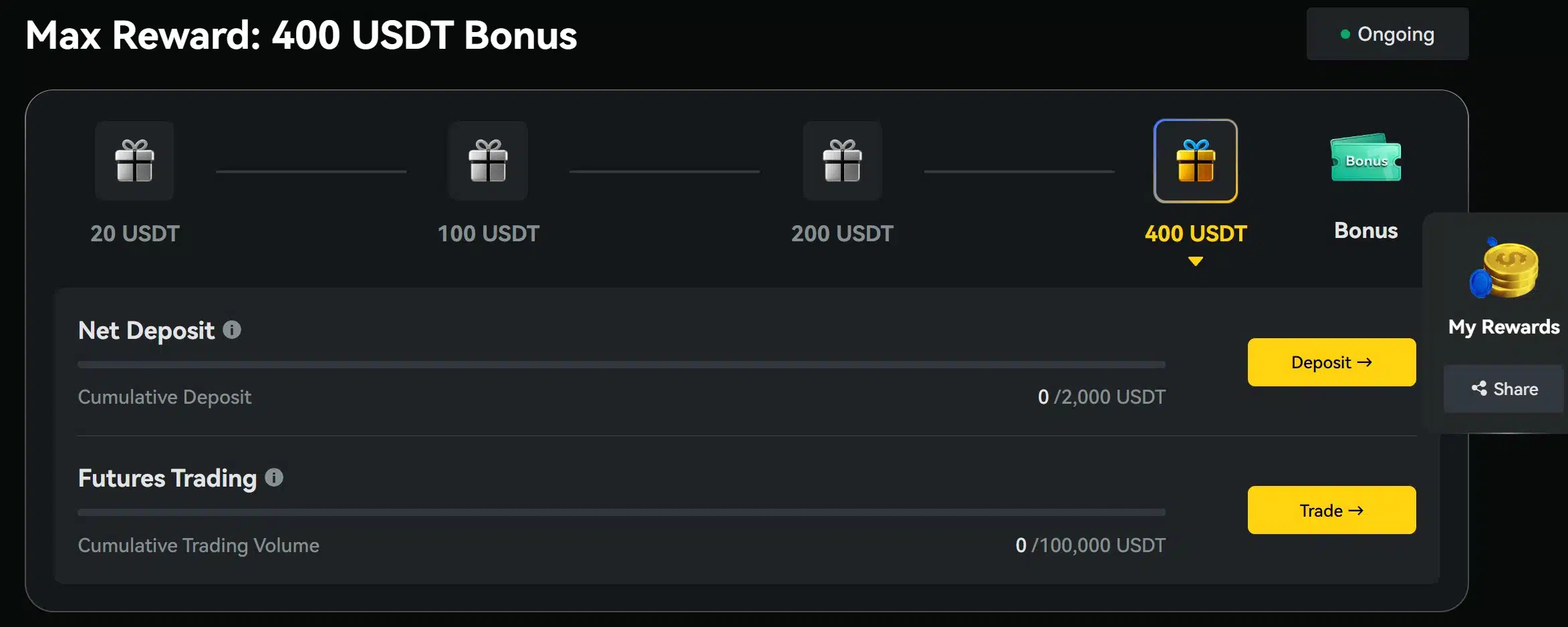Select the 100 USDT gift reward icon
1568x627 pixels.
coord(488,160)
